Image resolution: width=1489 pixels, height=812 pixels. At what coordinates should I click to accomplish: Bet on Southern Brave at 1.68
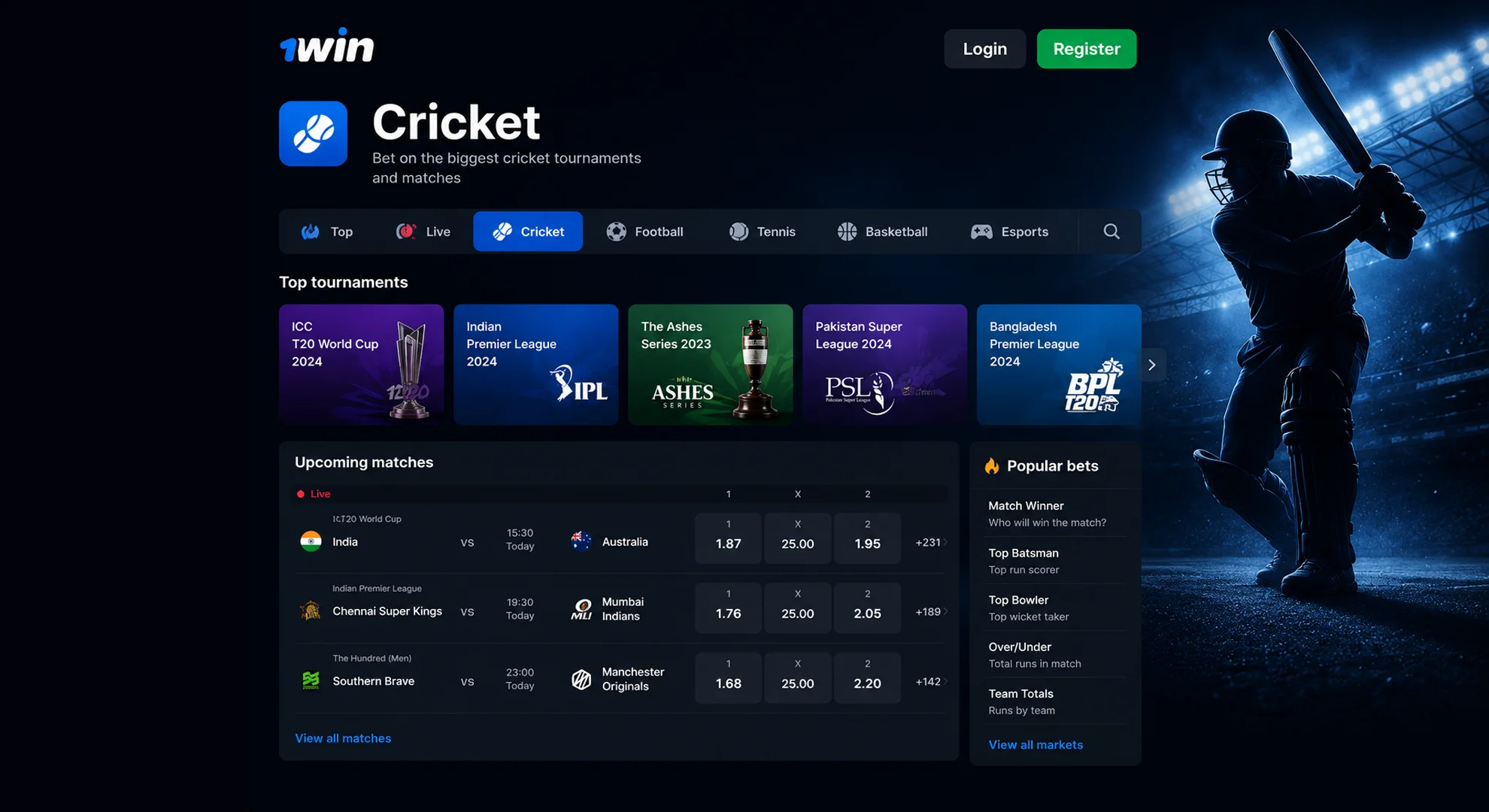728,677
